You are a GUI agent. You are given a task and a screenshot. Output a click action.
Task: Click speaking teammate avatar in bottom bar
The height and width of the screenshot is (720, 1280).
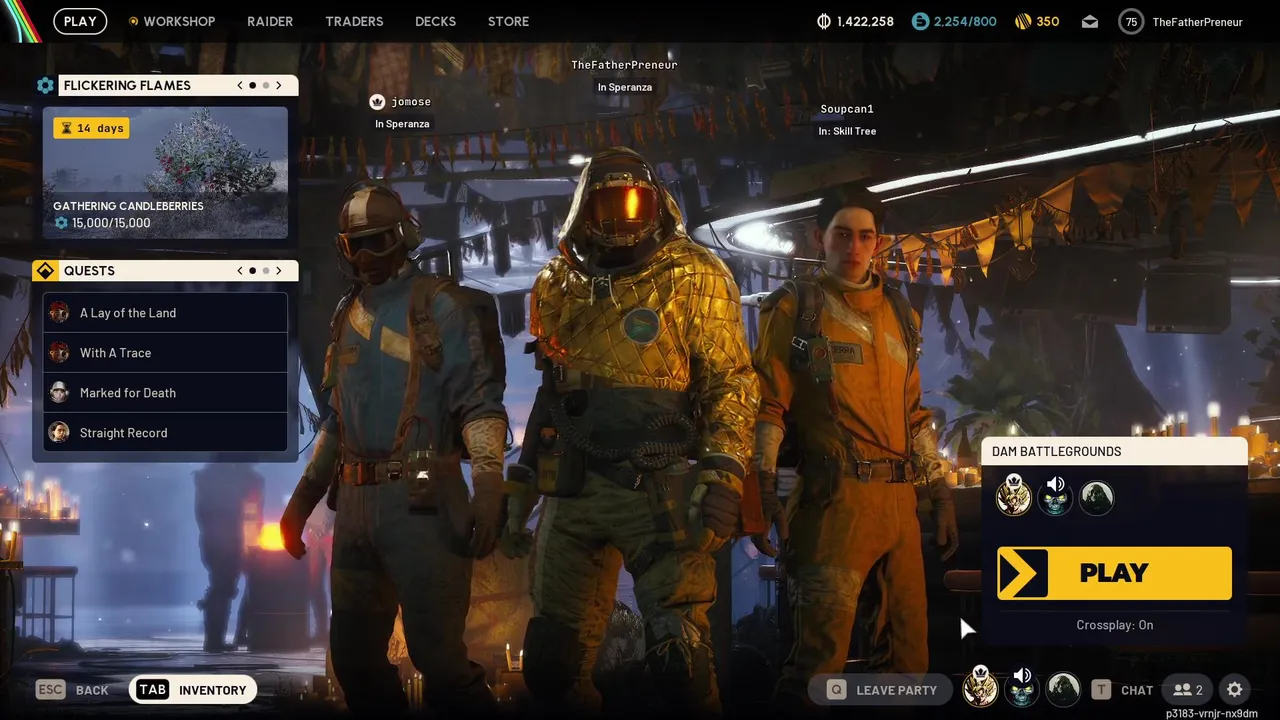pos(1021,688)
